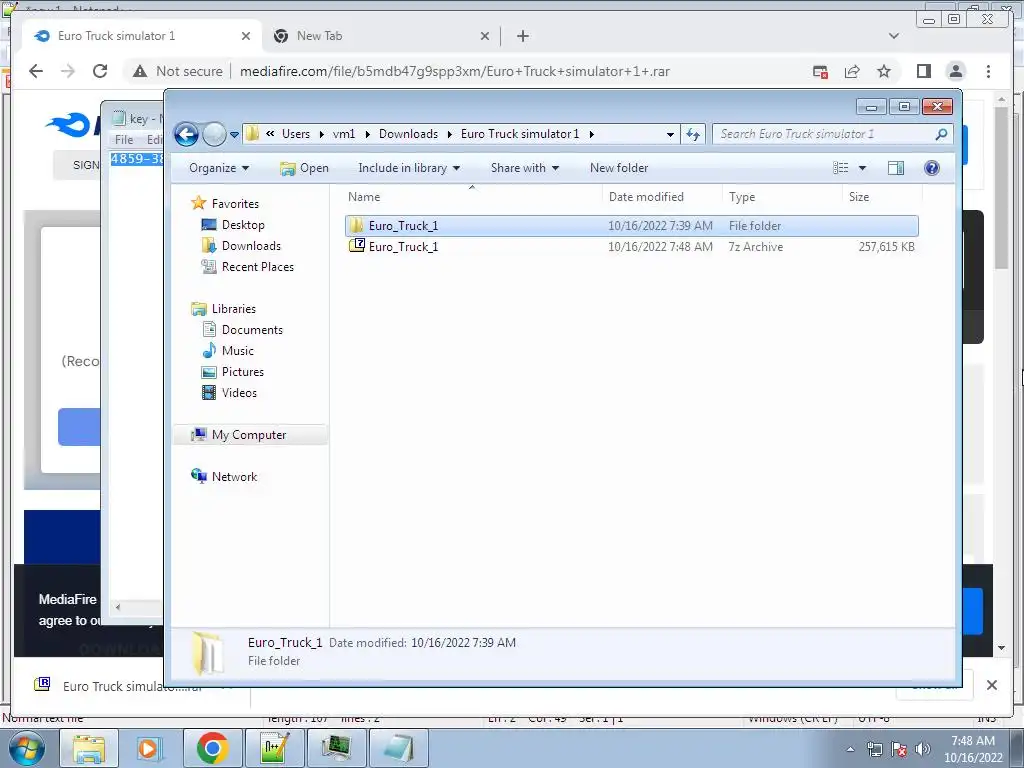Toggle the Chrome side panel icon
This screenshot has height=768, width=1024.
click(x=923, y=71)
